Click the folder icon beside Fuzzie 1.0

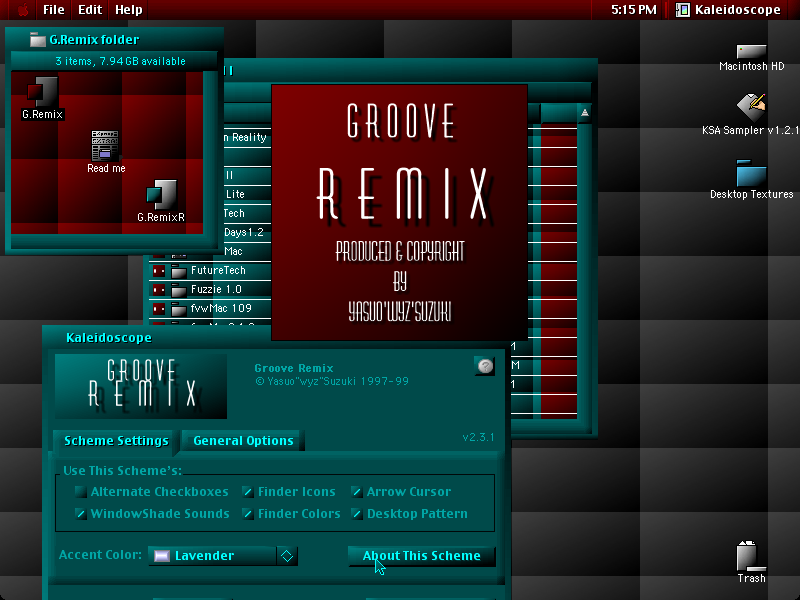(179, 290)
